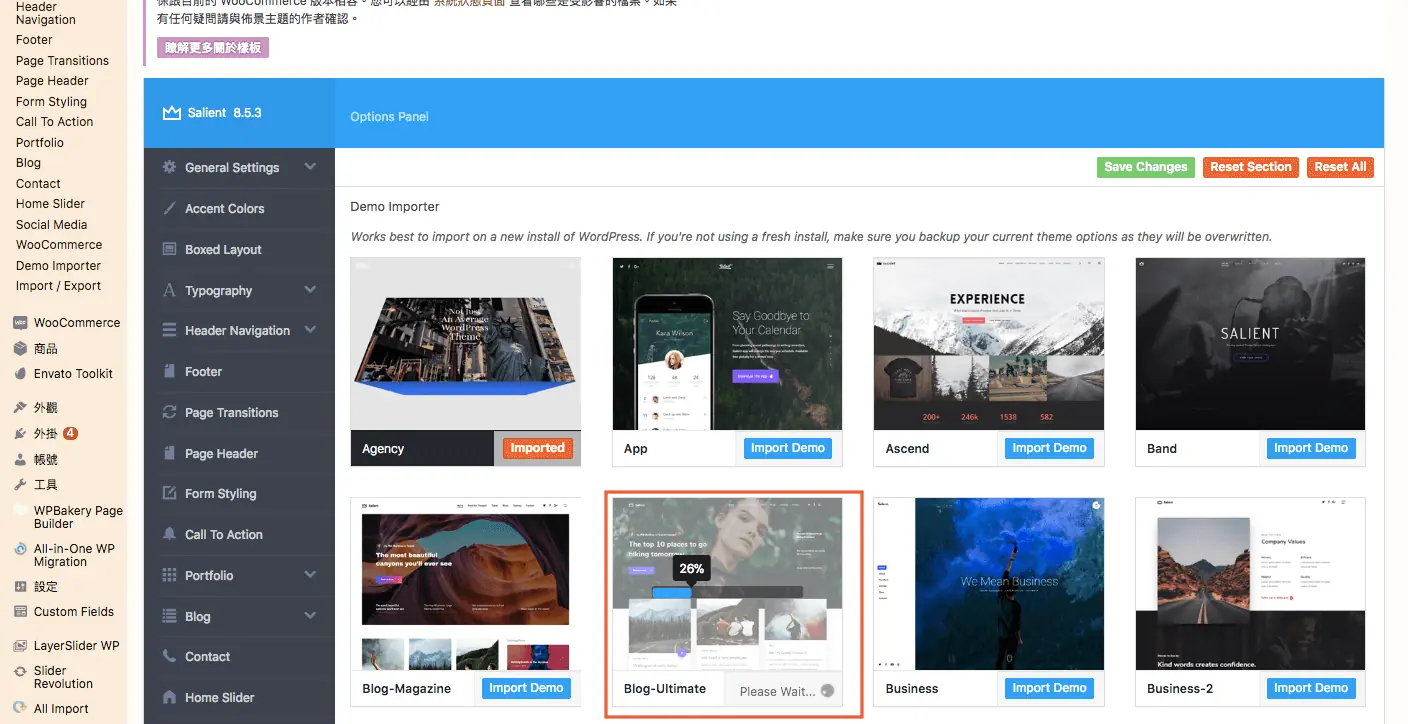Expand the Typography section chevron
Image resolution: width=1408 pixels, height=724 pixels.
point(310,290)
